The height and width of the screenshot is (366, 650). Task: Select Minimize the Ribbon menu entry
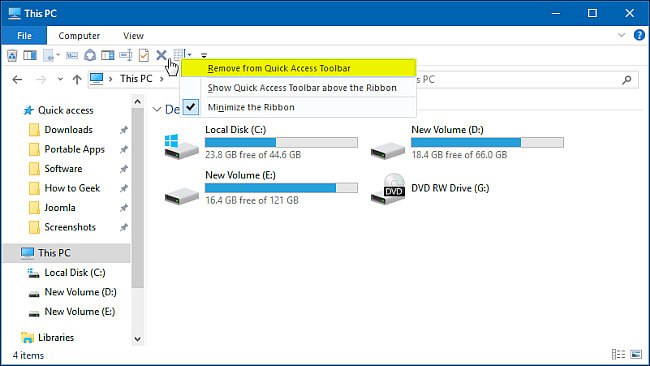298,107
